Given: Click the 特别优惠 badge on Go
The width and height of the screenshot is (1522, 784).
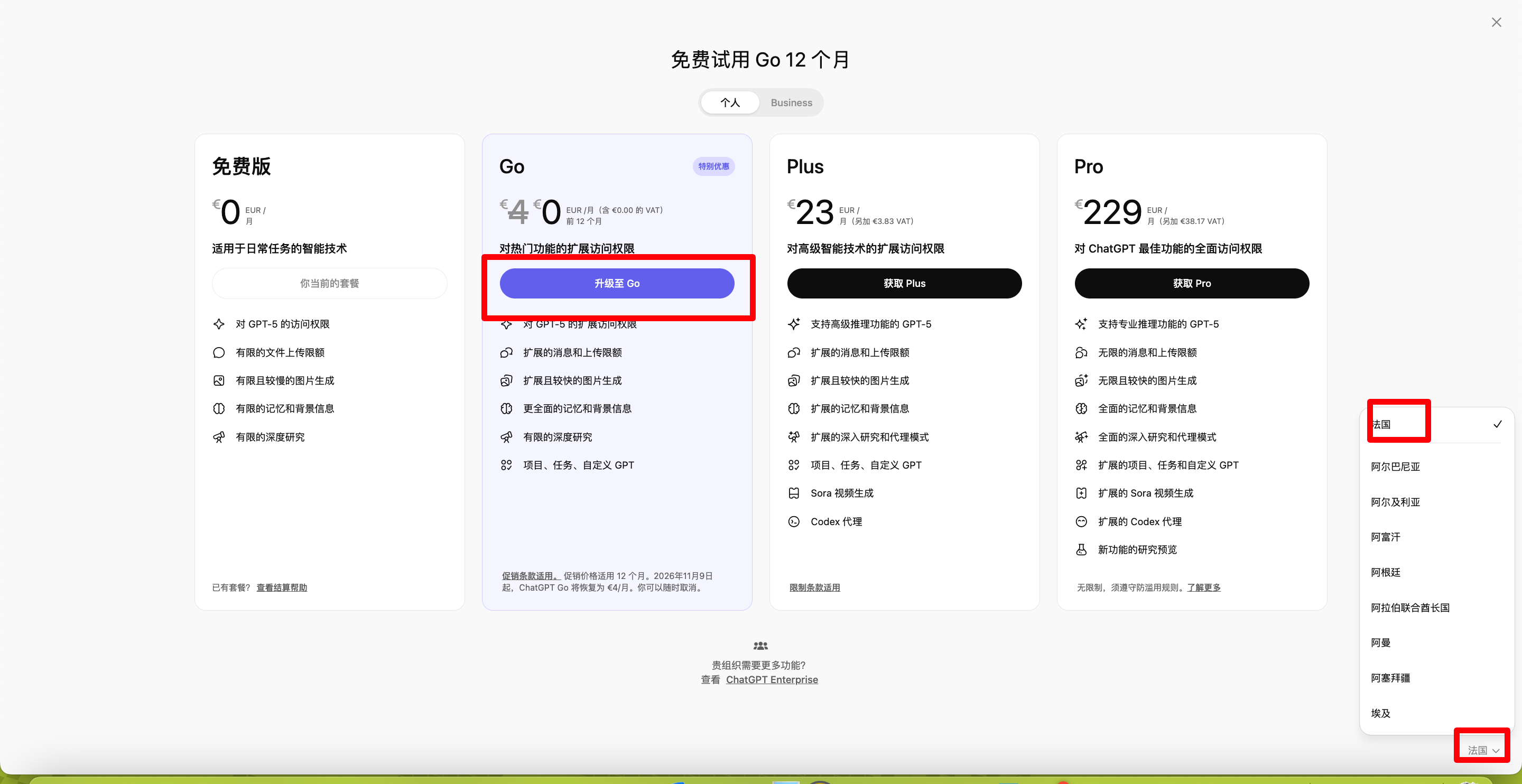Looking at the screenshot, I should click(713, 166).
